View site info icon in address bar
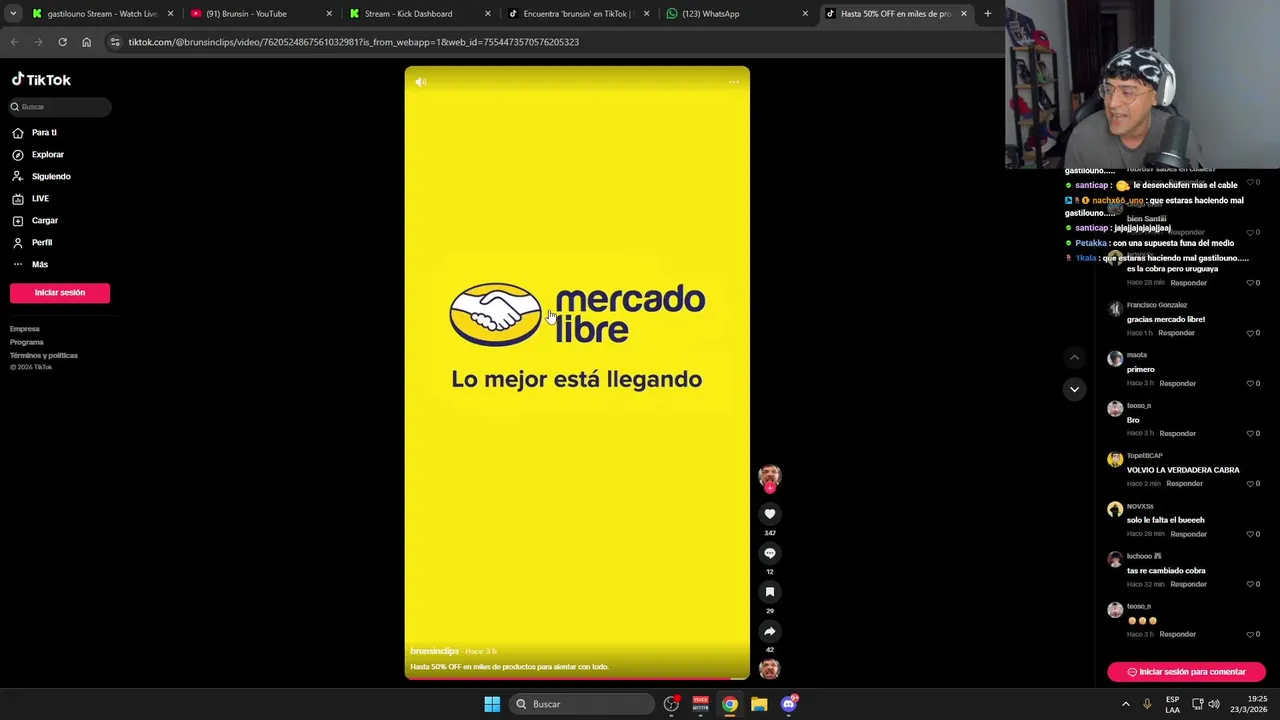Screen dimensions: 1280x720 tap(115, 42)
